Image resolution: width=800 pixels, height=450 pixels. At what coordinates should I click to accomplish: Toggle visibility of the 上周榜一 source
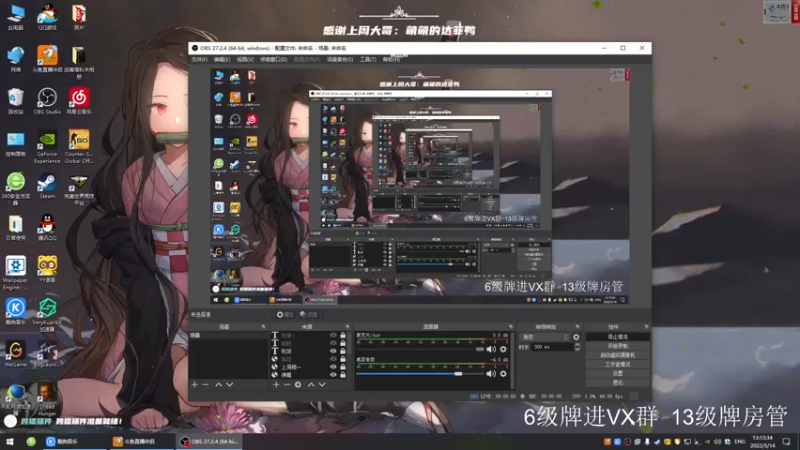point(333,367)
